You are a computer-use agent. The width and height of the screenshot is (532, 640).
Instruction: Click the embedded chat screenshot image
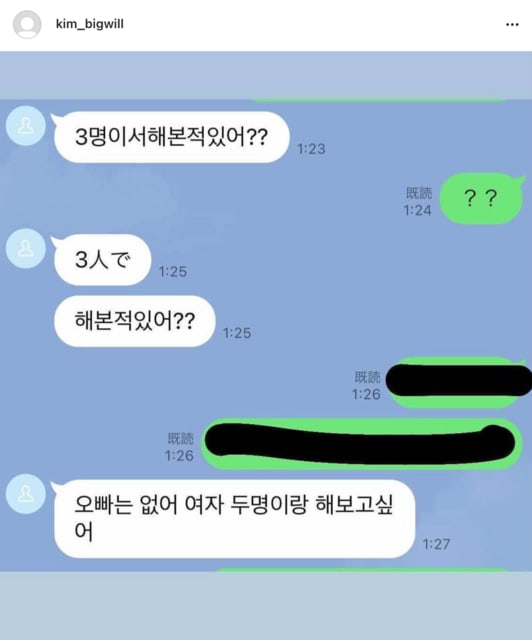(266, 345)
